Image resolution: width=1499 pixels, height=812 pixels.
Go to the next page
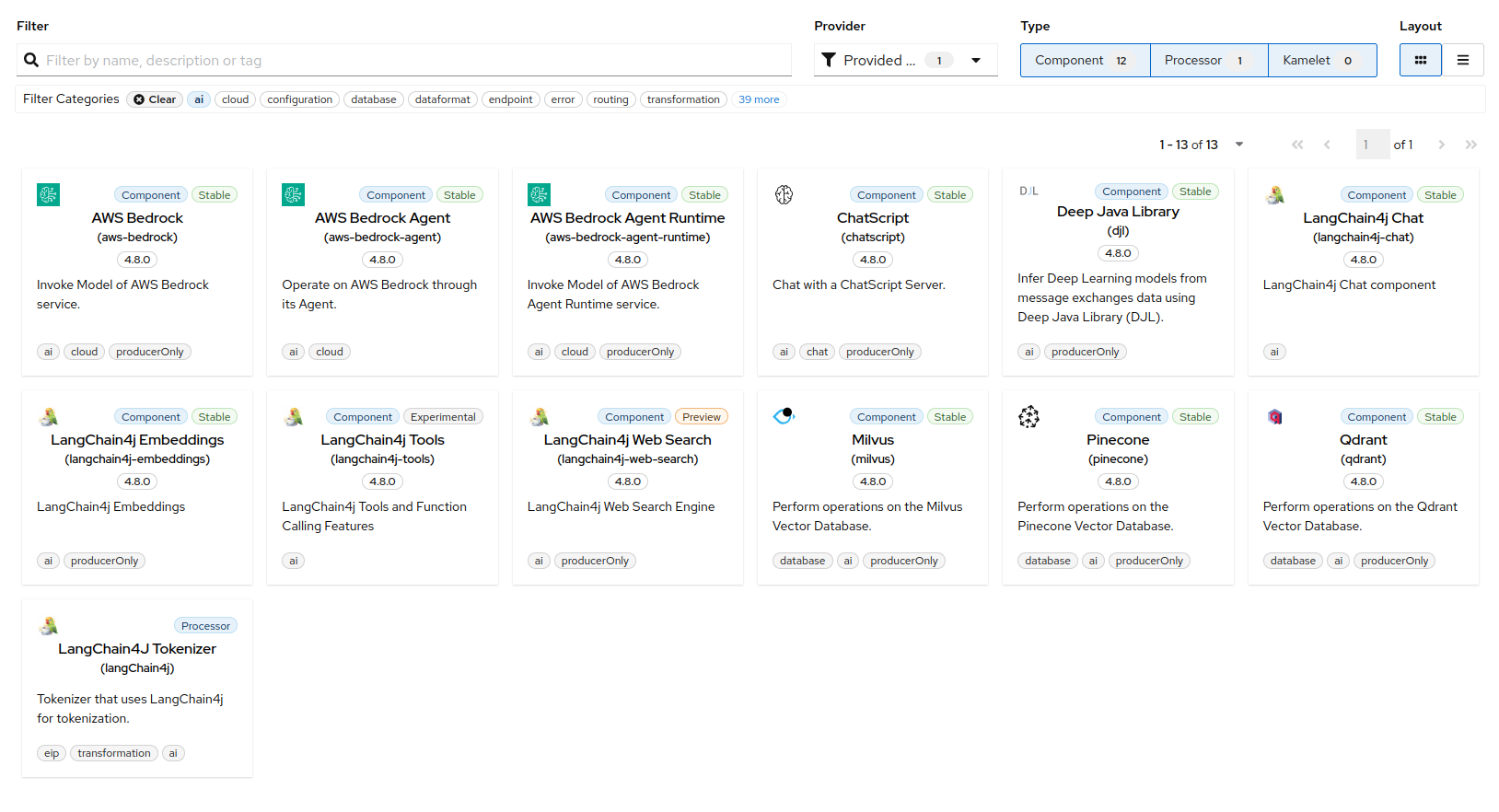click(x=1441, y=145)
